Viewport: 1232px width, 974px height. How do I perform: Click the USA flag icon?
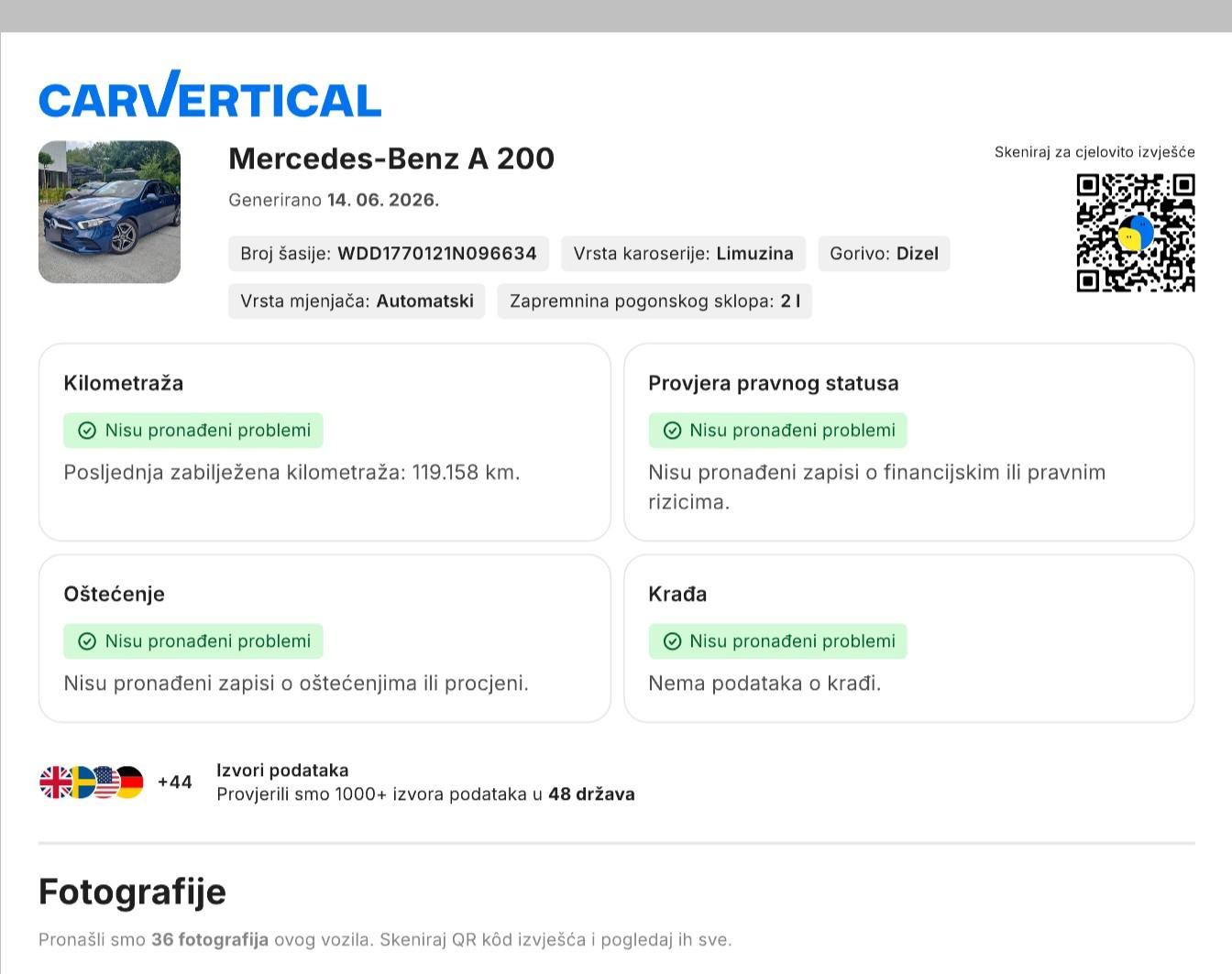click(x=105, y=782)
